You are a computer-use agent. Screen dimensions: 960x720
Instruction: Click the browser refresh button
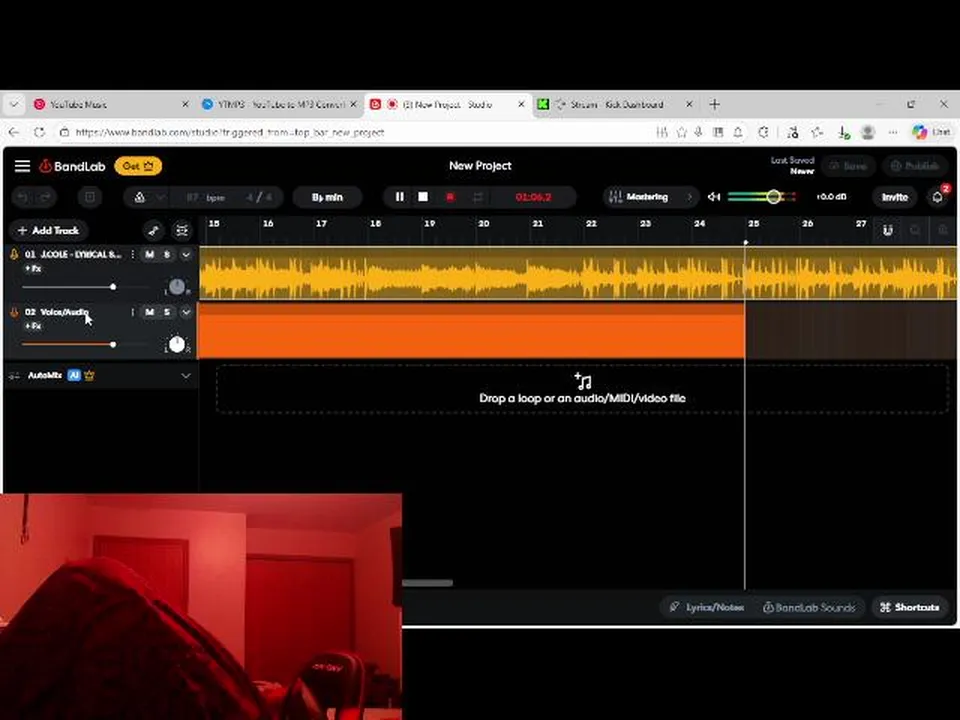[x=39, y=132]
